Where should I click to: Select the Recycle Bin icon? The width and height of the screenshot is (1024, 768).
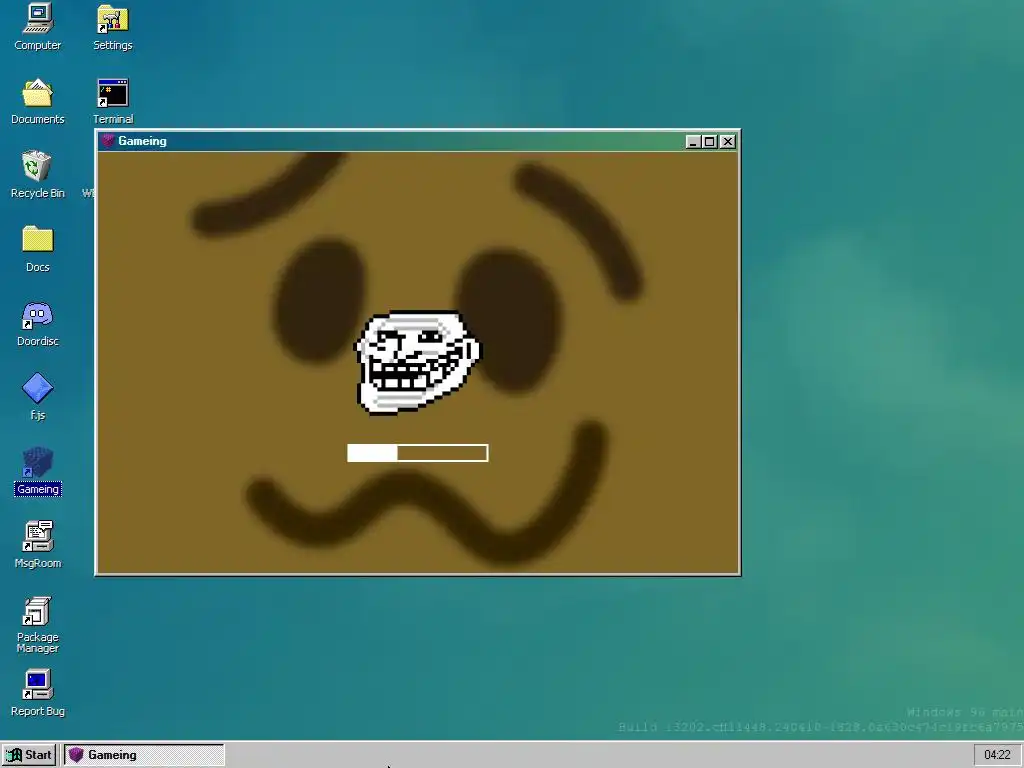(x=37, y=175)
